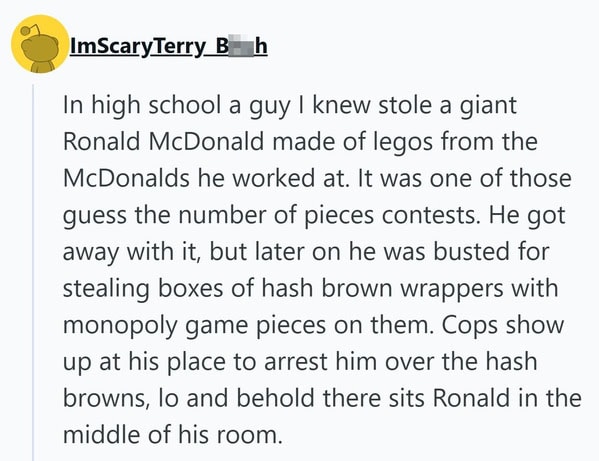Click the phrase "stealing boxes"
Viewport: 599px width, 461px height.
143,289
